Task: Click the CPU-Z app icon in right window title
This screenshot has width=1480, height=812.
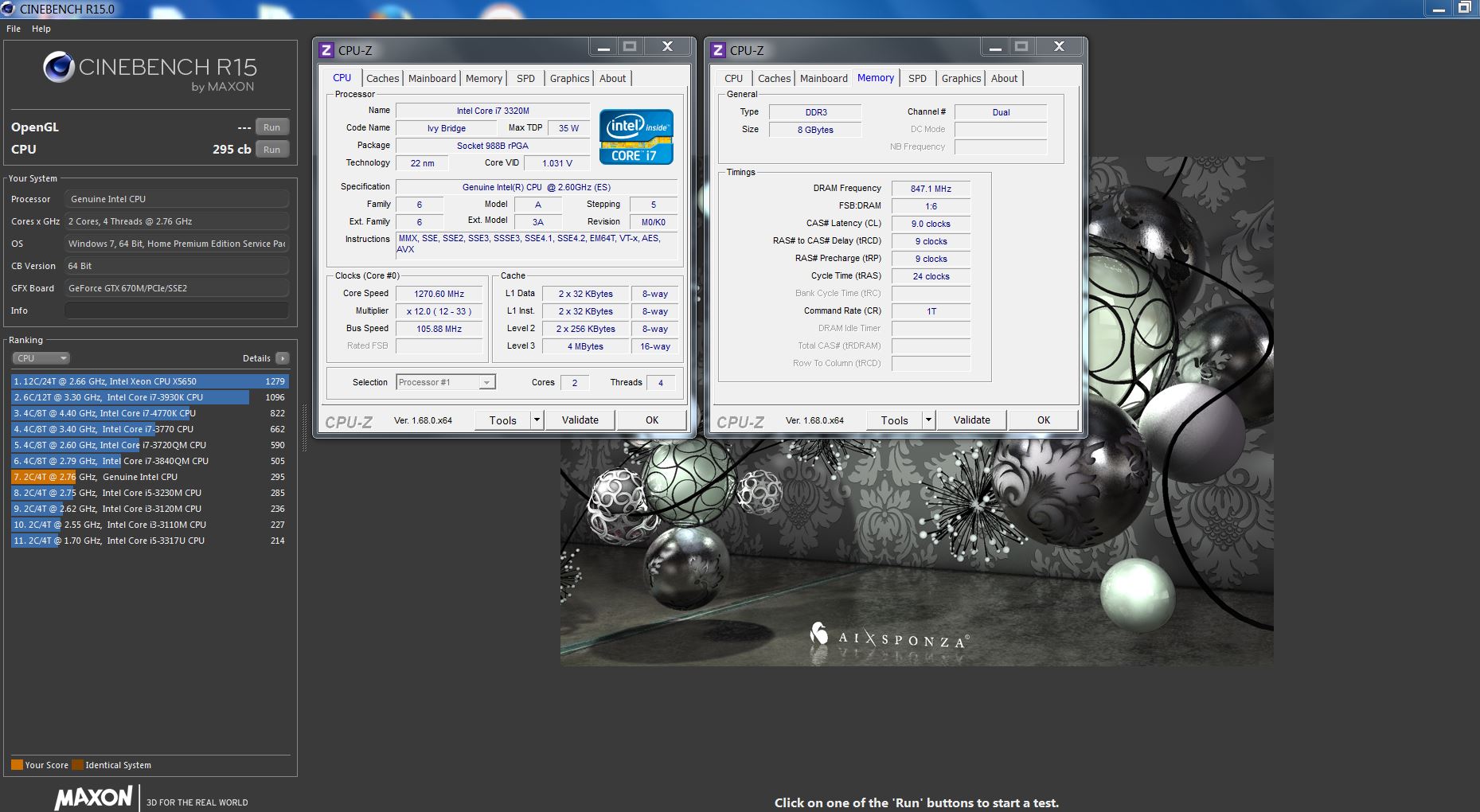Action: (x=717, y=50)
